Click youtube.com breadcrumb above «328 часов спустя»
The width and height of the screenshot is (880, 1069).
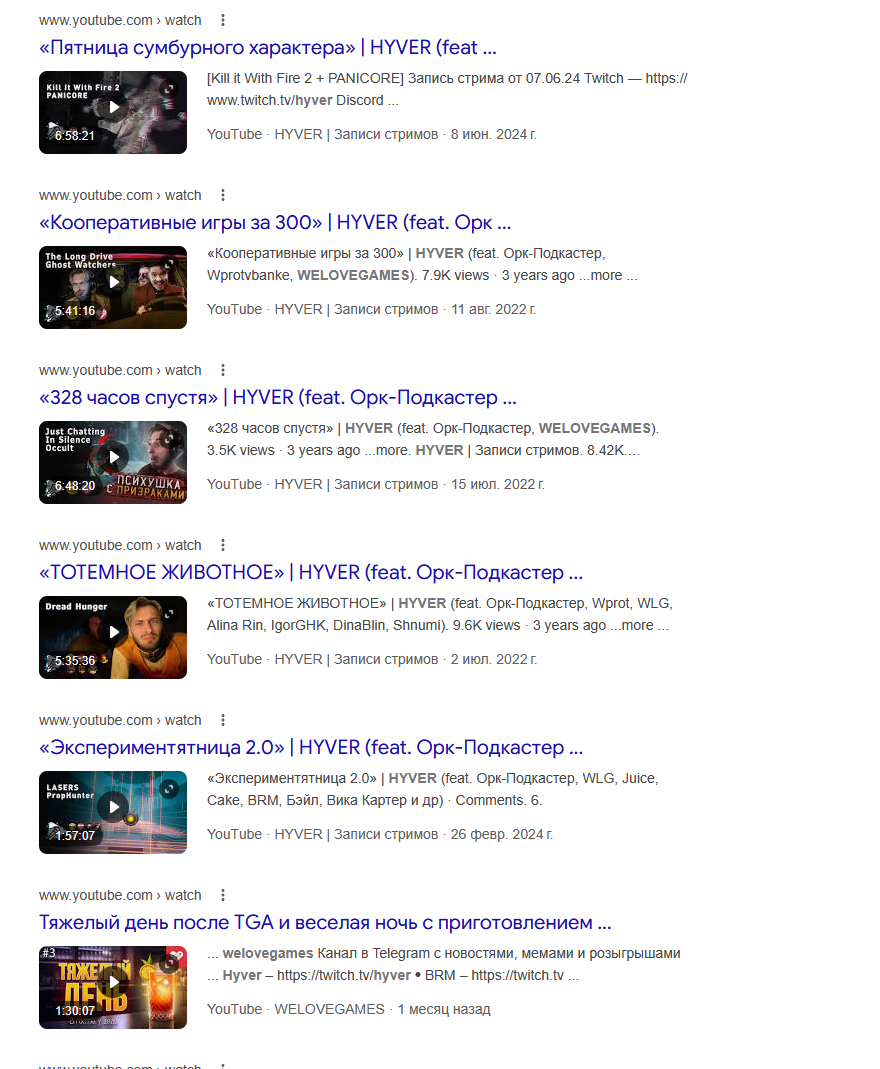coord(120,370)
